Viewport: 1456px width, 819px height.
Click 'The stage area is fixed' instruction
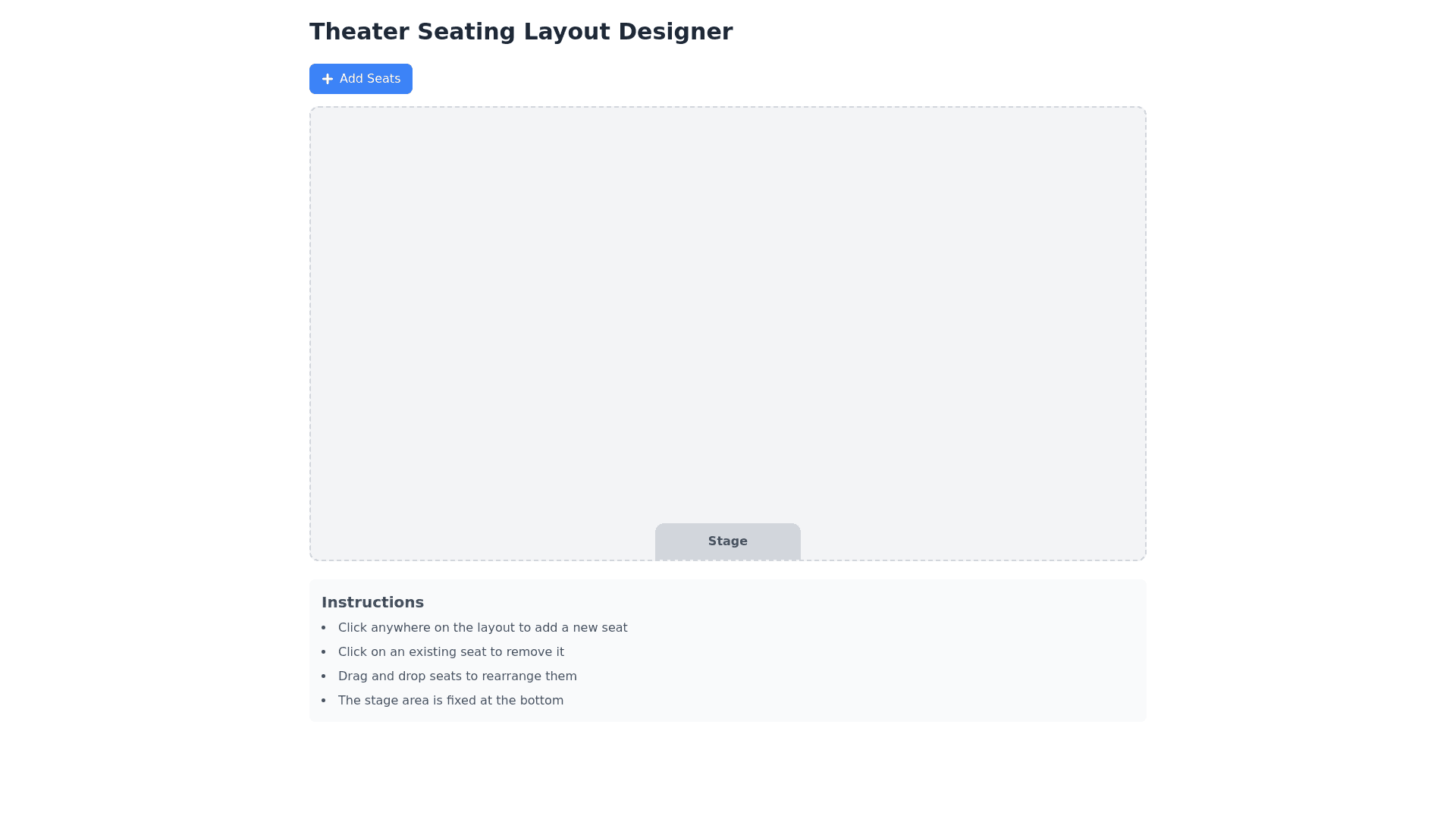point(450,701)
